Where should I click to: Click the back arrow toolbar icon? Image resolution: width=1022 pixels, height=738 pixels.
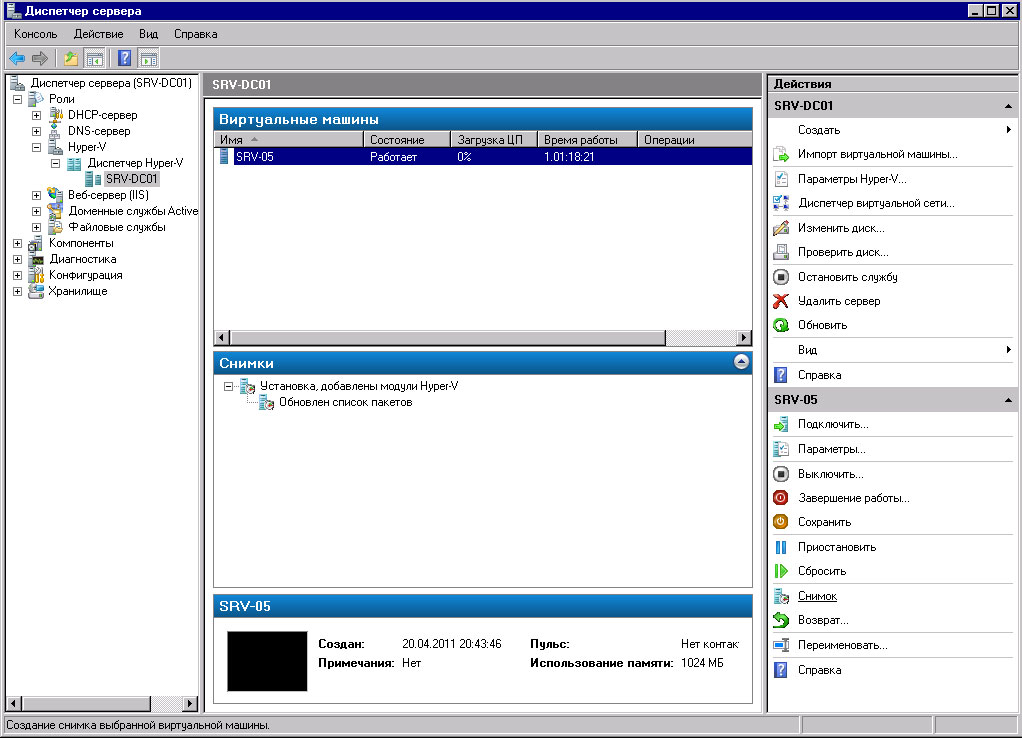point(17,58)
